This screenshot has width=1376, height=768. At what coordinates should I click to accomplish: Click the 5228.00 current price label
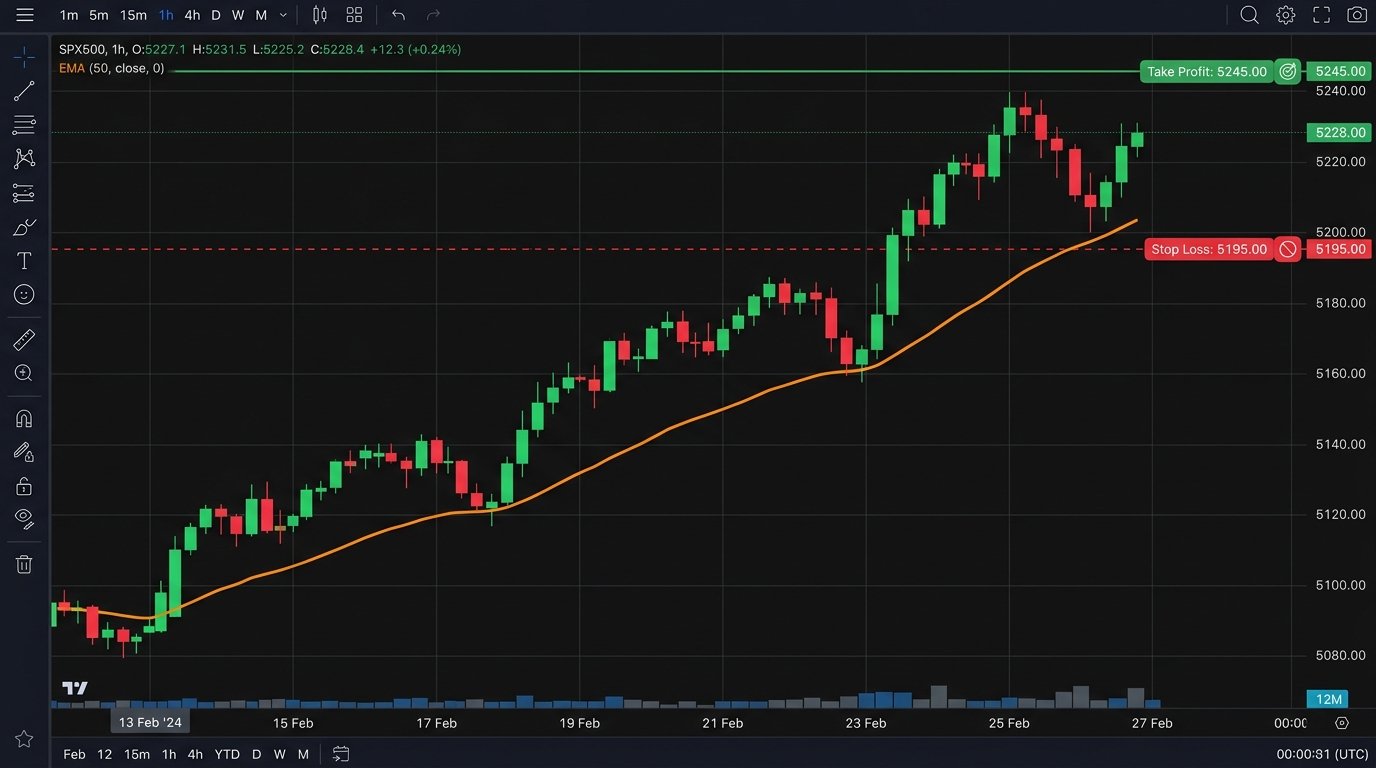click(1339, 132)
